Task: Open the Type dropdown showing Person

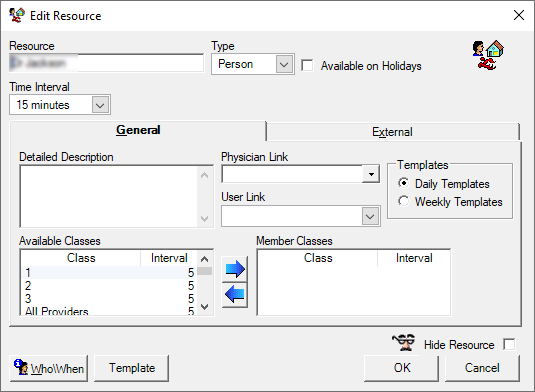Action: (252, 64)
